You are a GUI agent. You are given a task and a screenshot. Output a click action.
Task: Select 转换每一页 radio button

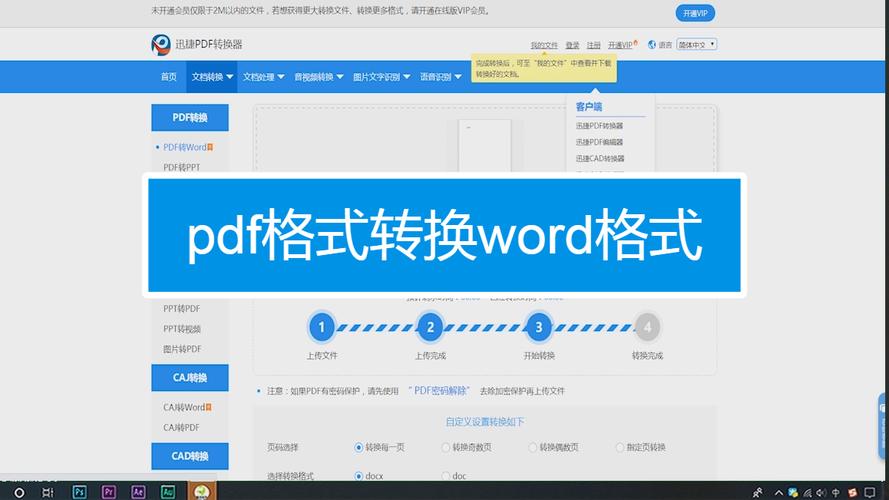358,447
